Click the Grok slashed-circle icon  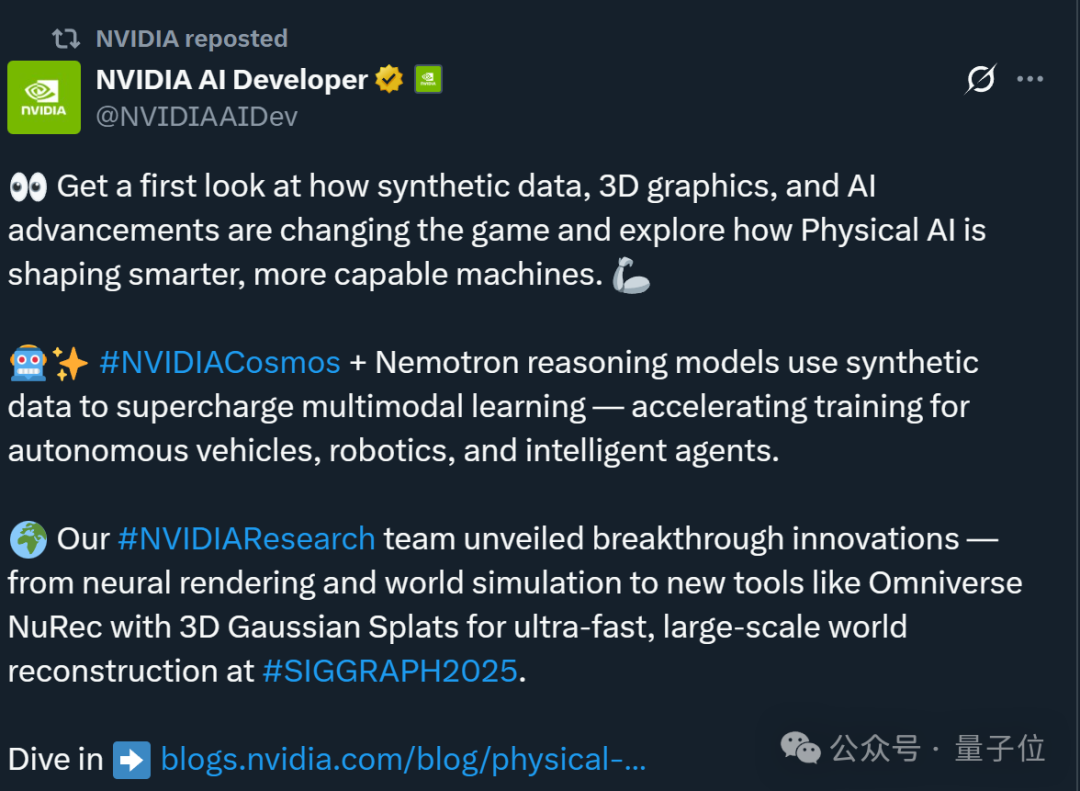coord(980,79)
